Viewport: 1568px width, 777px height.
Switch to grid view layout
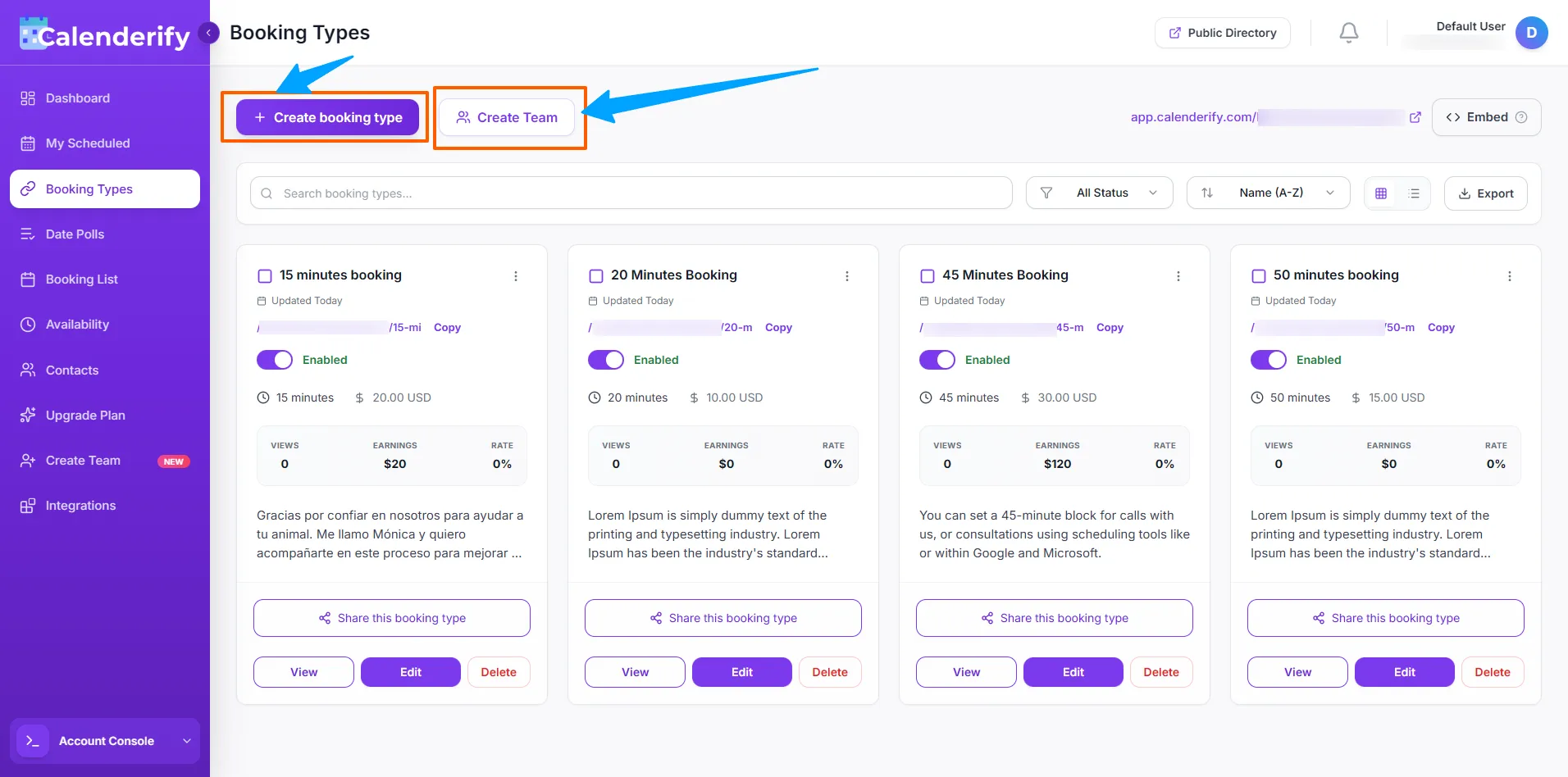click(x=1382, y=193)
